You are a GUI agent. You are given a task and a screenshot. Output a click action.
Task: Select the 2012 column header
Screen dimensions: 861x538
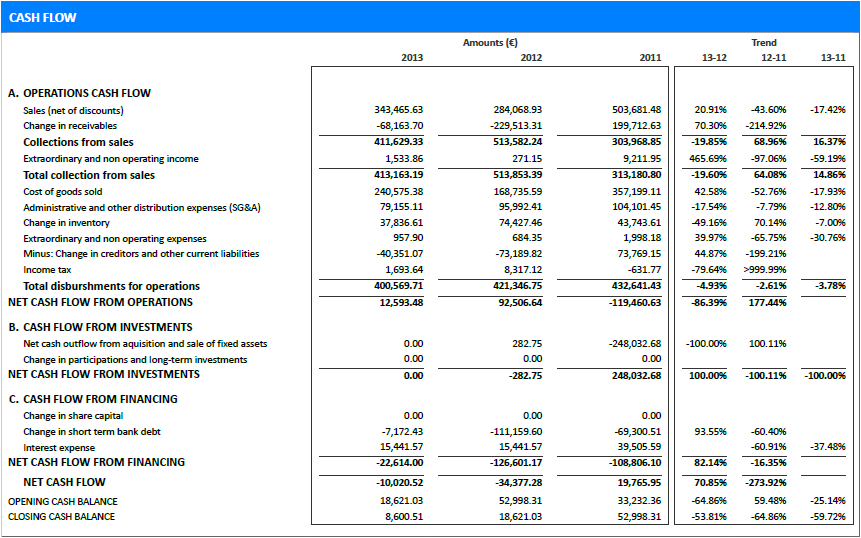[x=531, y=58]
